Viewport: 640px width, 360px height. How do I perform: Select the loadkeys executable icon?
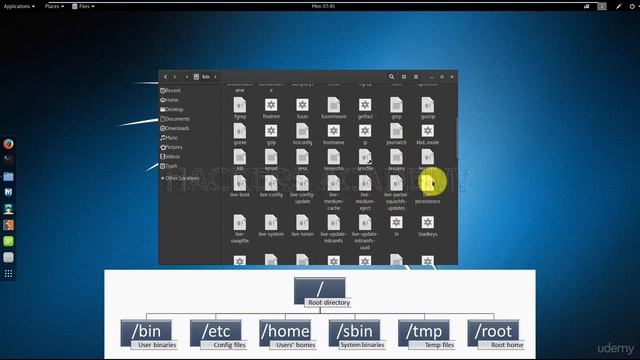coord(428,222)
